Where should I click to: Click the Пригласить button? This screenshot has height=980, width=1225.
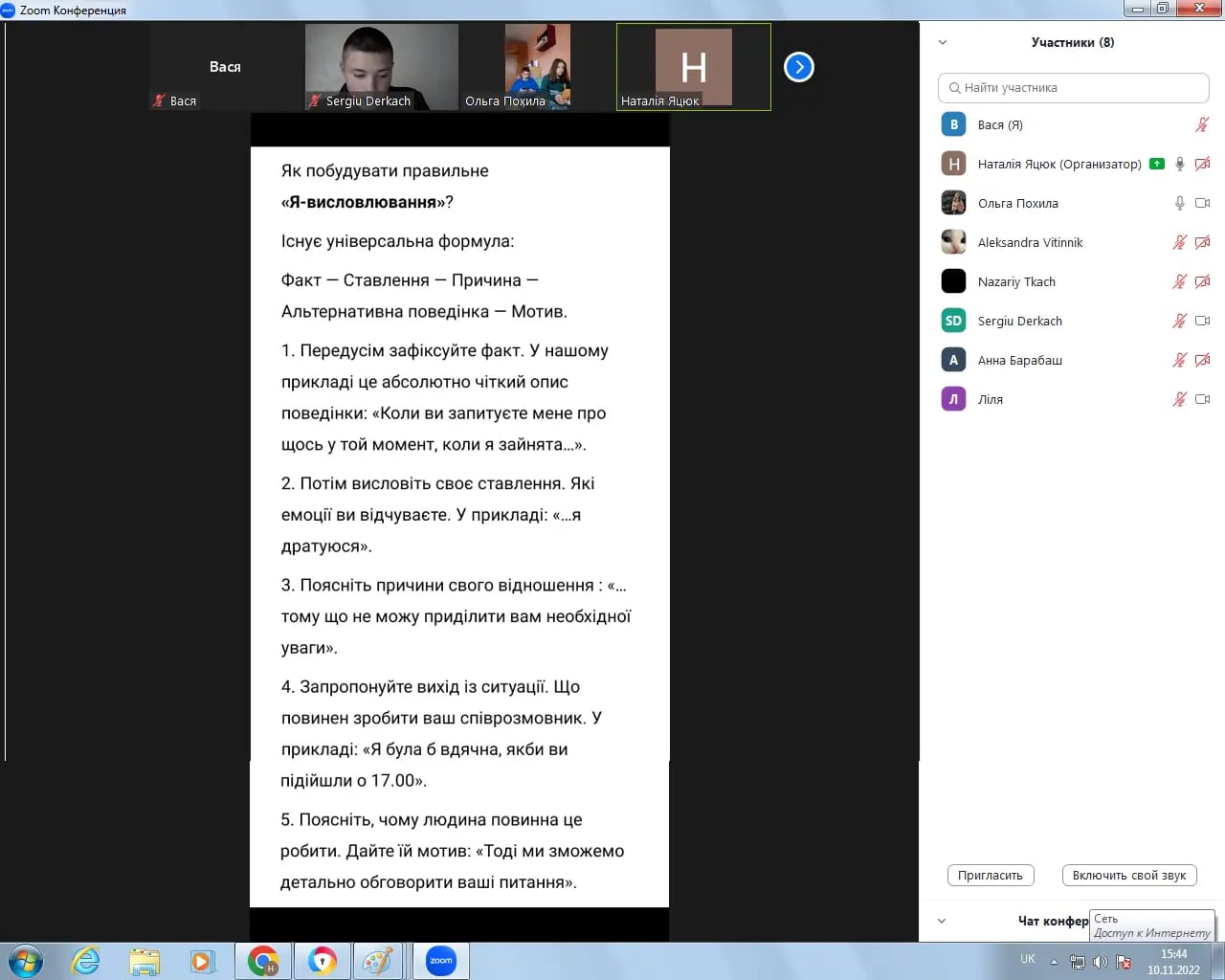click(x=990, y=875)
